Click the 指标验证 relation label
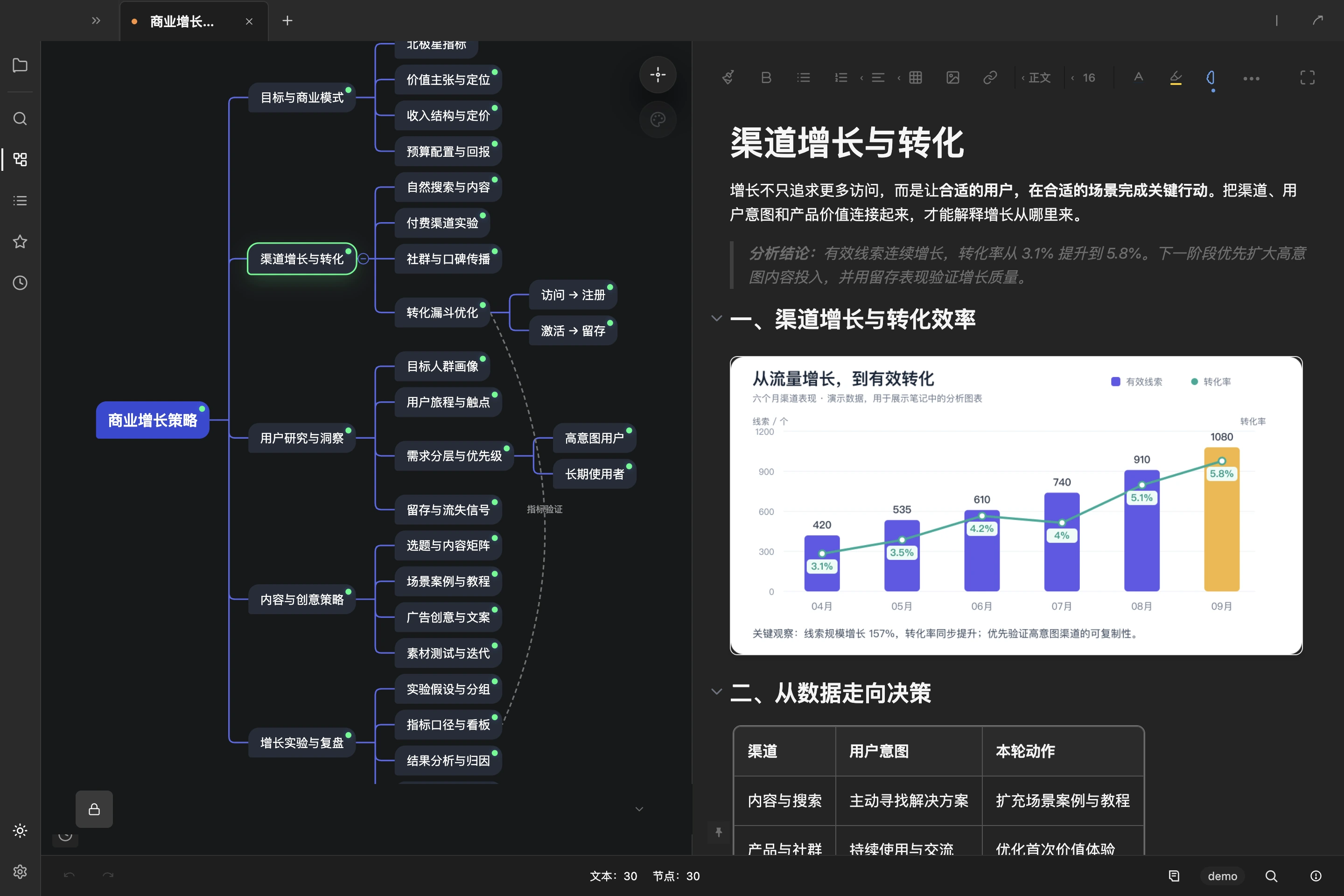The height and width of the screenshot is (896, 1344). (545, 509)
